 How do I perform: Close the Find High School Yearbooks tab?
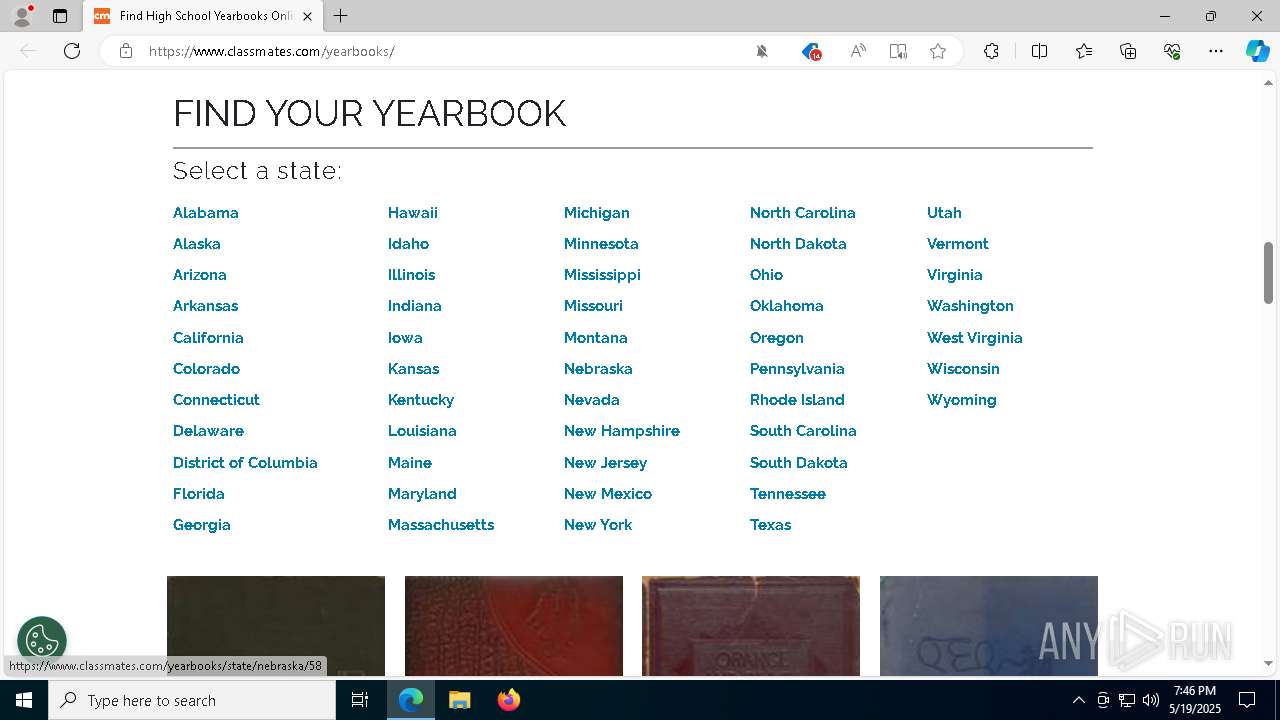point(307,16)
